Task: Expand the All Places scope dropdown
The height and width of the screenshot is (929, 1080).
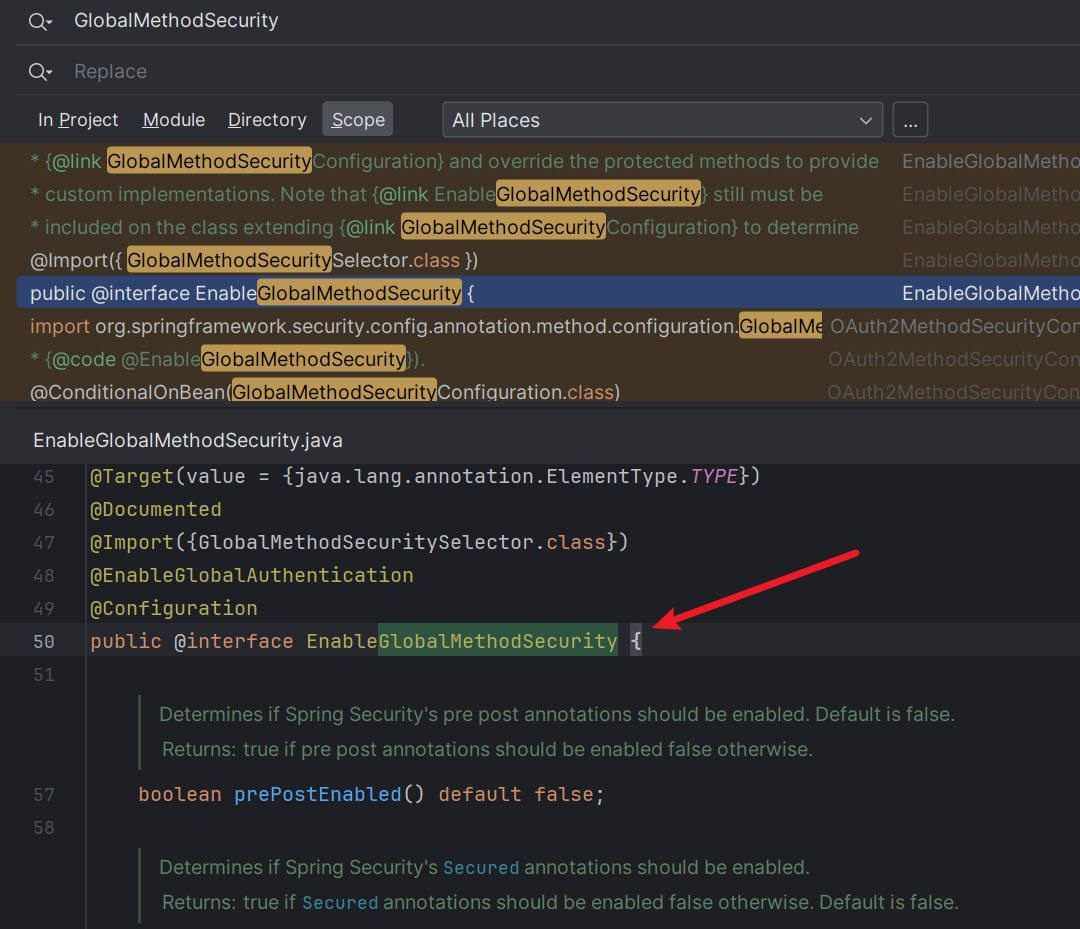Action: (662, 120)
